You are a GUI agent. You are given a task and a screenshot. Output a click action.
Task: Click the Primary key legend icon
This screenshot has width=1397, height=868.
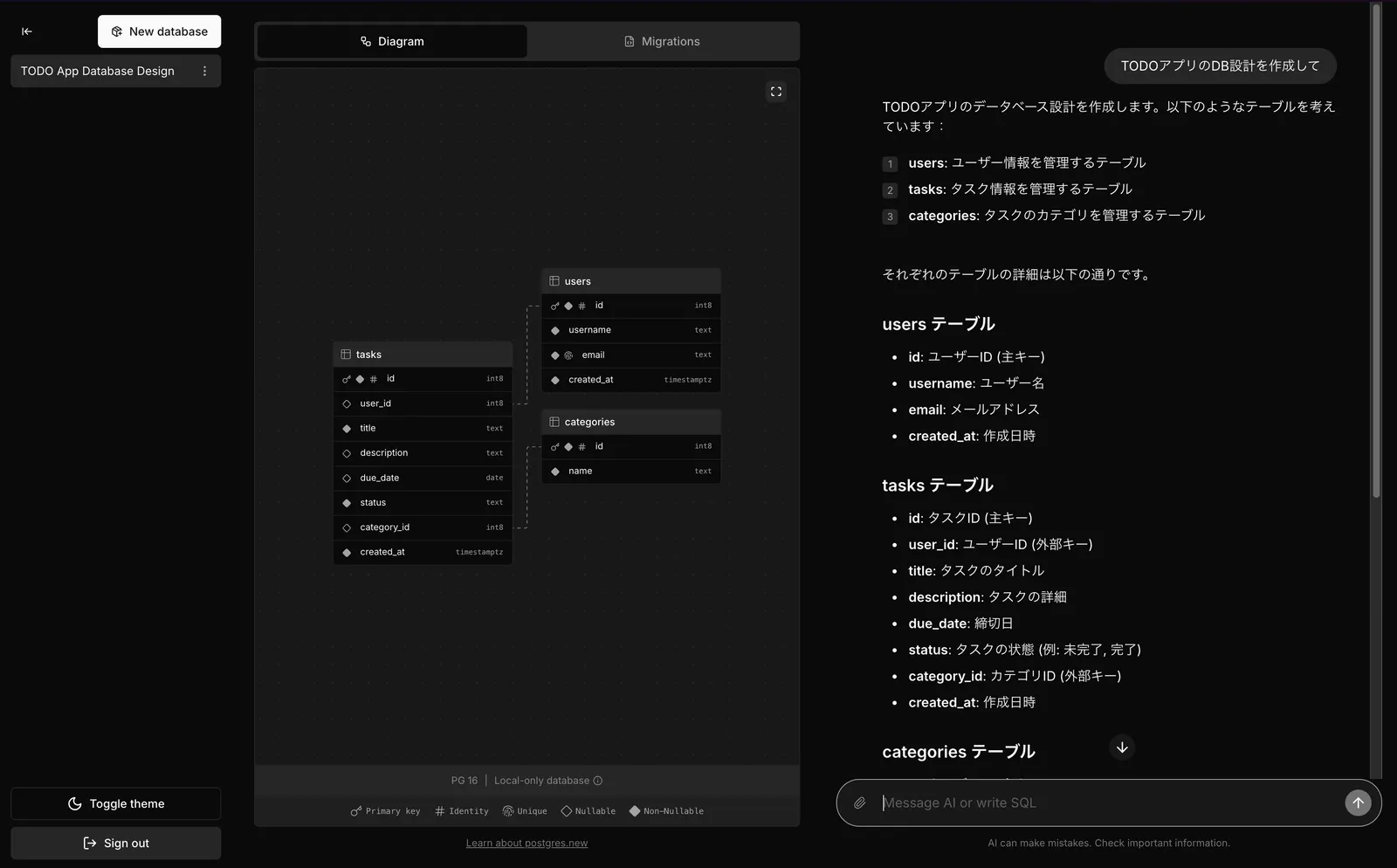tap(356, 811)
